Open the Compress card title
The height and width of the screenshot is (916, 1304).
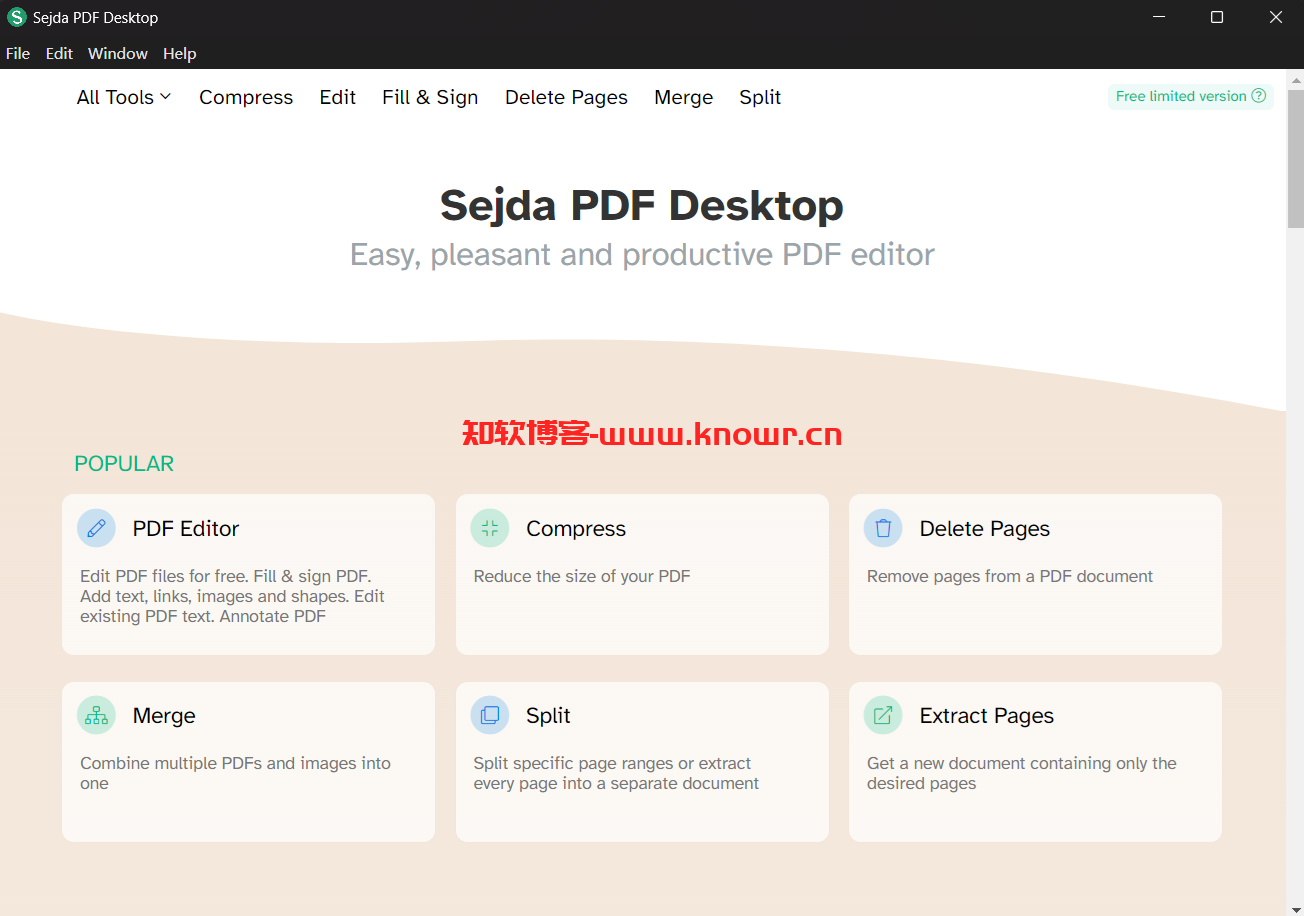coord(576,528)
